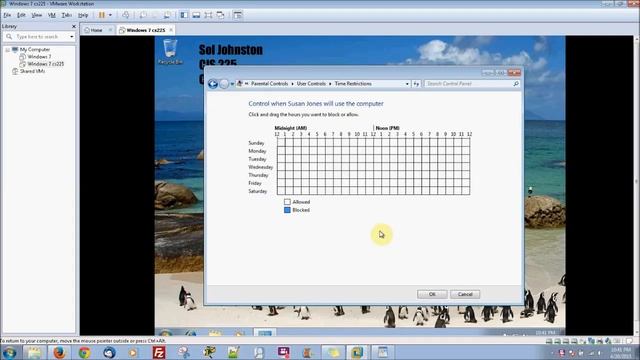Click the guest Start orb
Viewport: 640px width, 360px height.
(166, 333)
